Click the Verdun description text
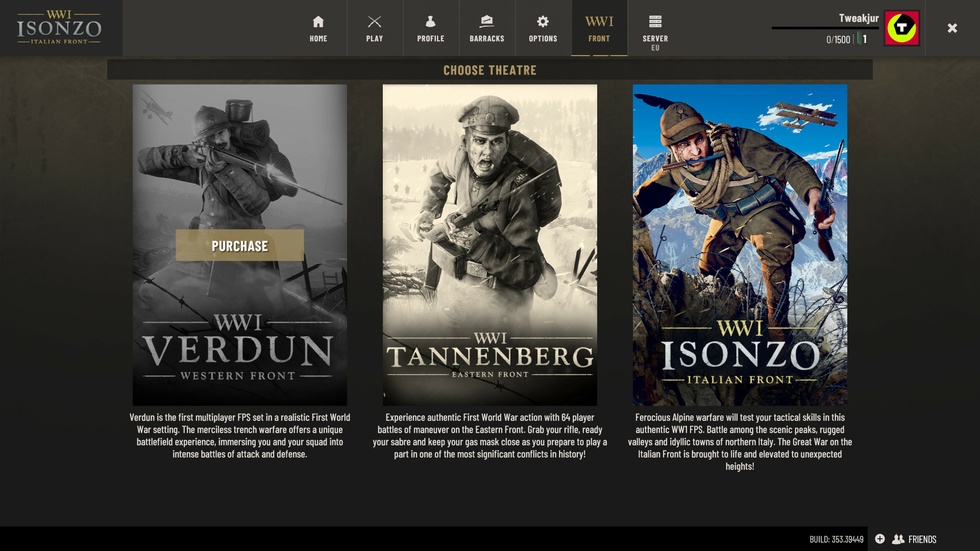 click(239, 435)
